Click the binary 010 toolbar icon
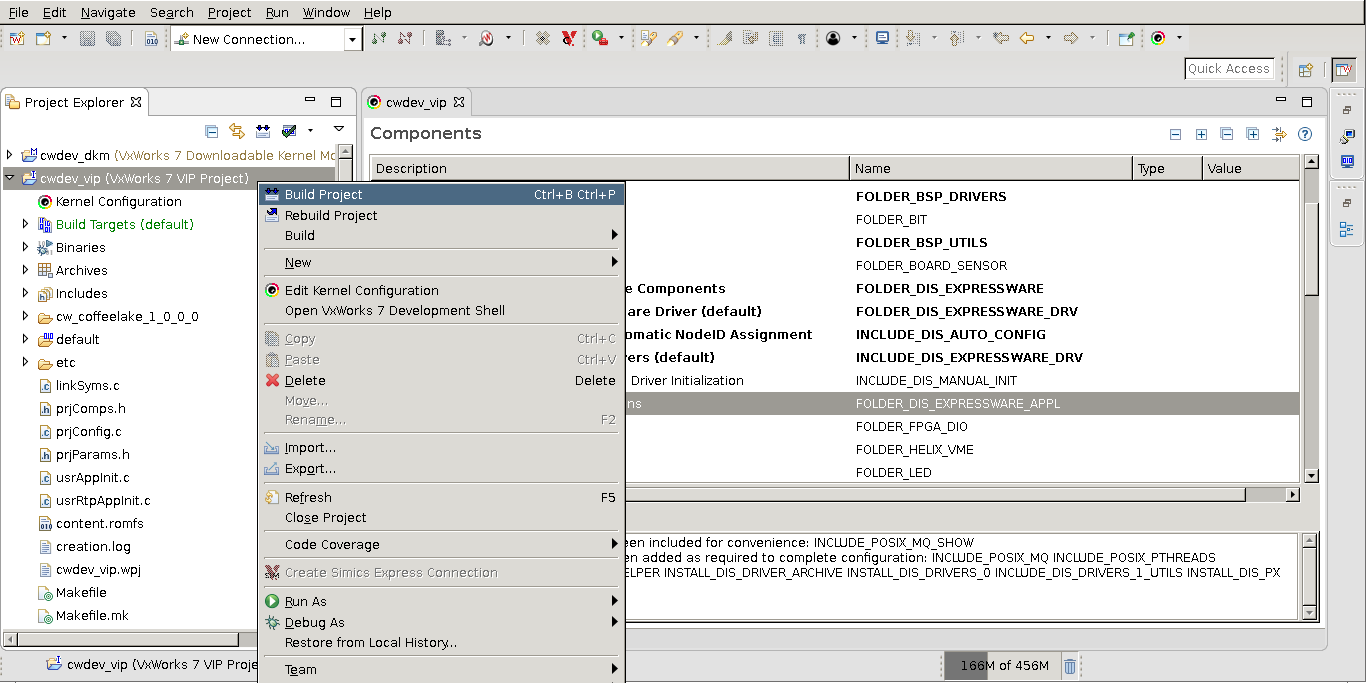The width and height of the screenshot is (1366, 683). pyautogui.click(x=151, y=39)
